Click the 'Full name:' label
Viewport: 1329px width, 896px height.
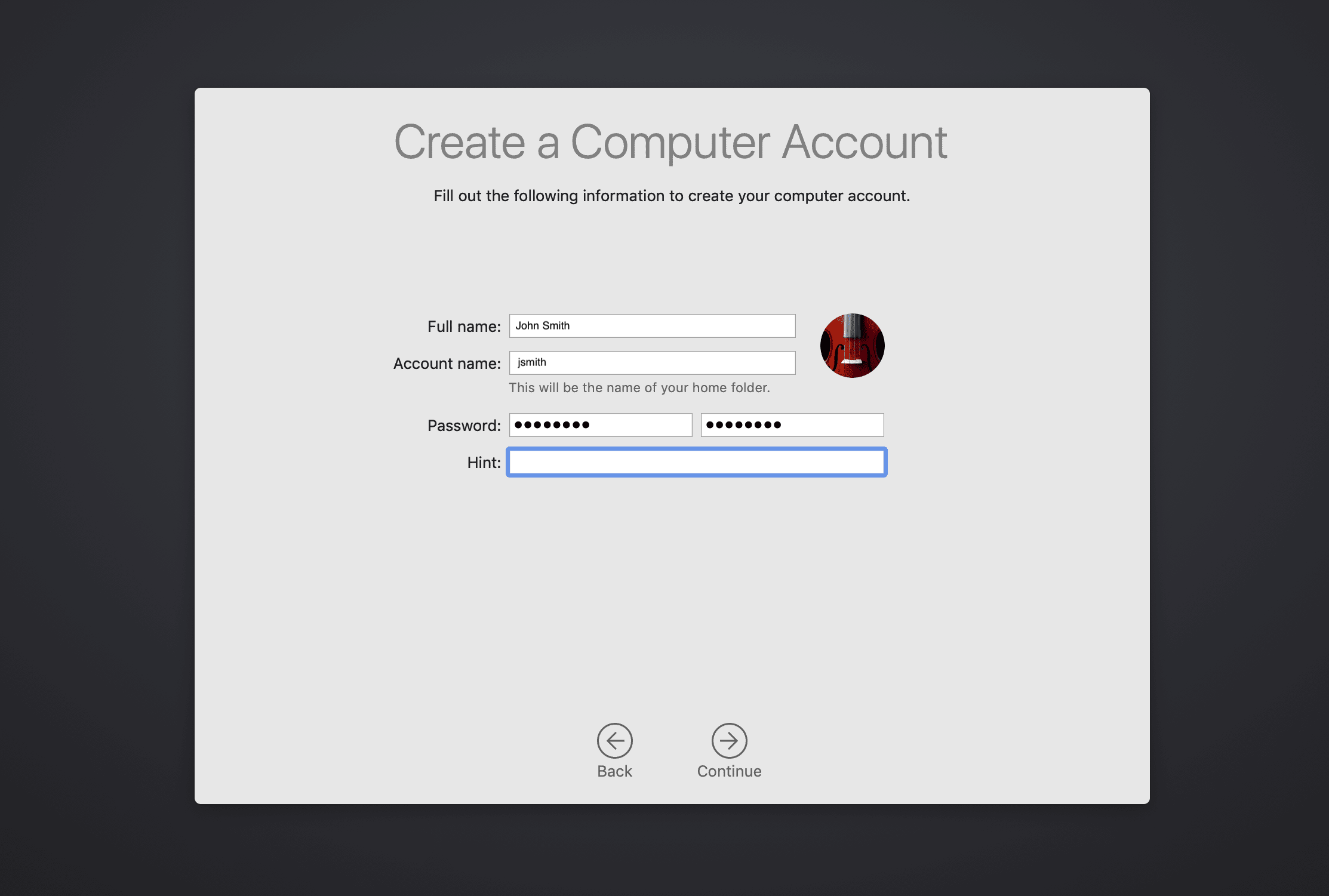[x=464, y=327]
